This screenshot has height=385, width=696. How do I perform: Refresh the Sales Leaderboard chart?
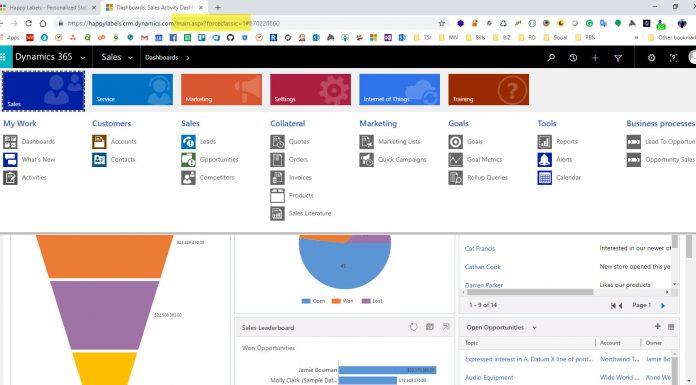tap(413, 327)
